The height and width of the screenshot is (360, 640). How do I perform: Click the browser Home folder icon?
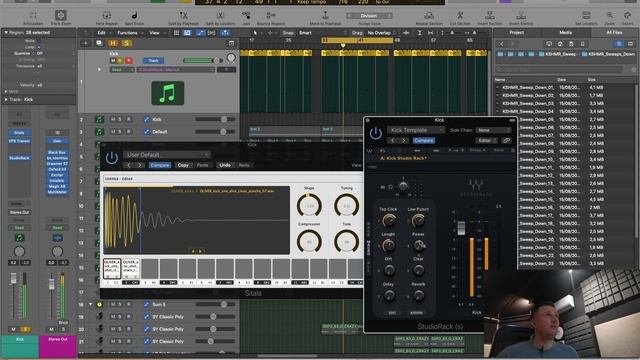coord(560,44)
